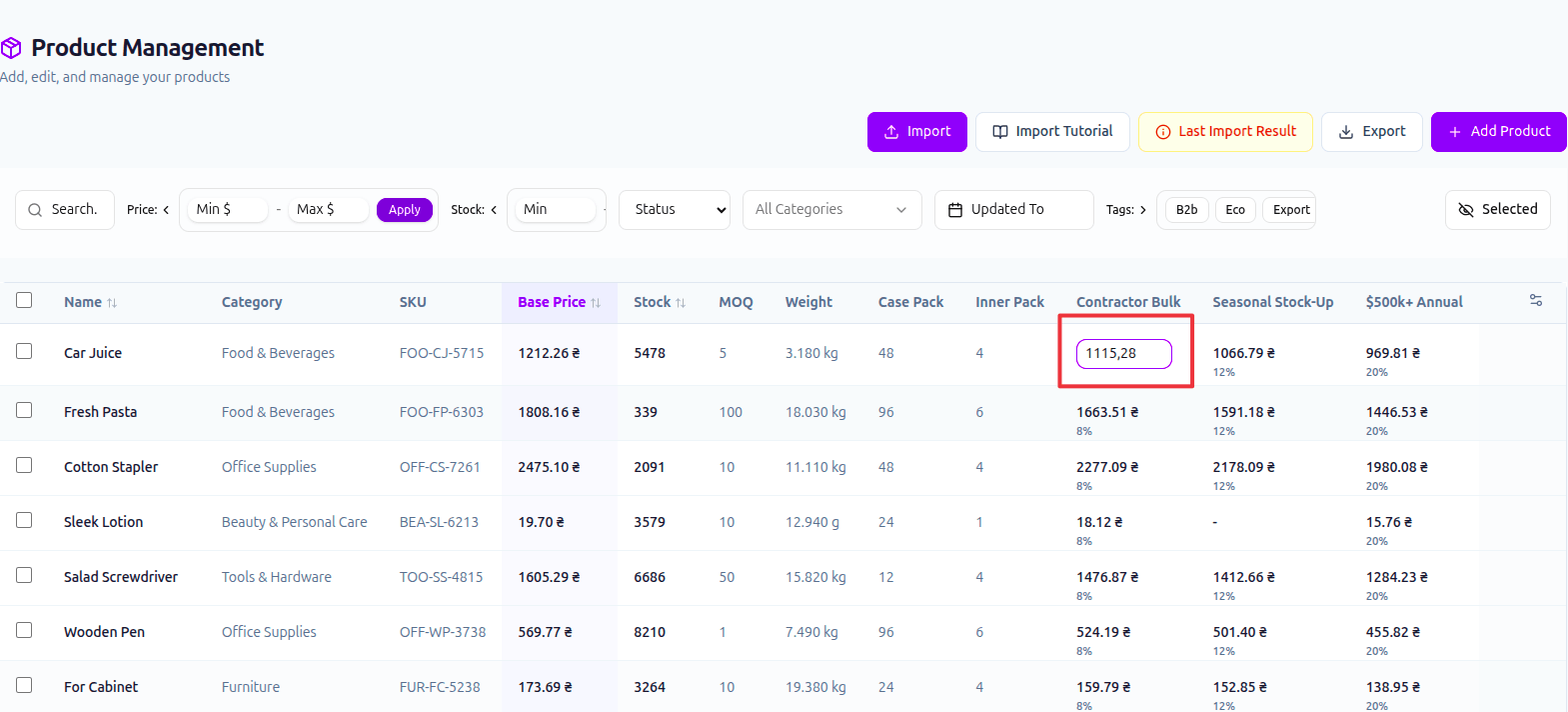This screenshot has height=712, width=1568.
Task: Toggle the select-all checkbox in header
Action: [x=24, y=300]
